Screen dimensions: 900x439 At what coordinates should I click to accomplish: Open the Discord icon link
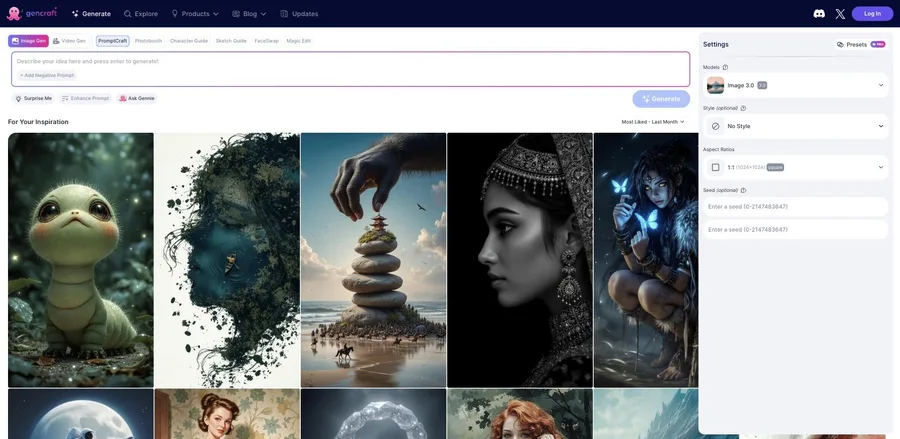tap(819, 14)
